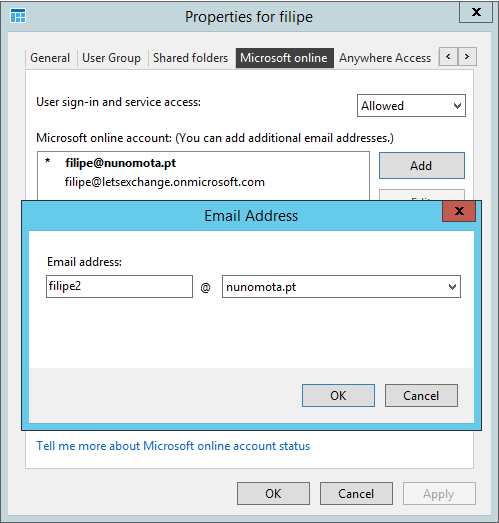Click the dashboard icon in the title bar

point(18,16)
